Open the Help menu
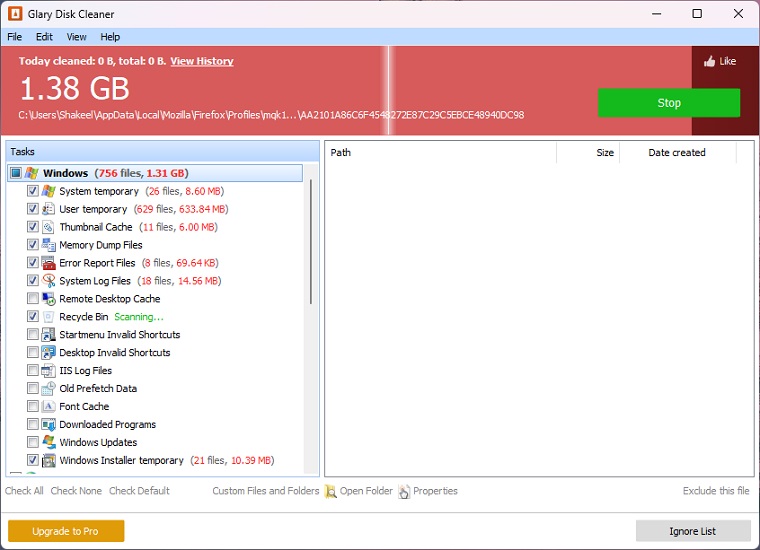The height and width of the screenshot is (550, 760). point(110,37)
